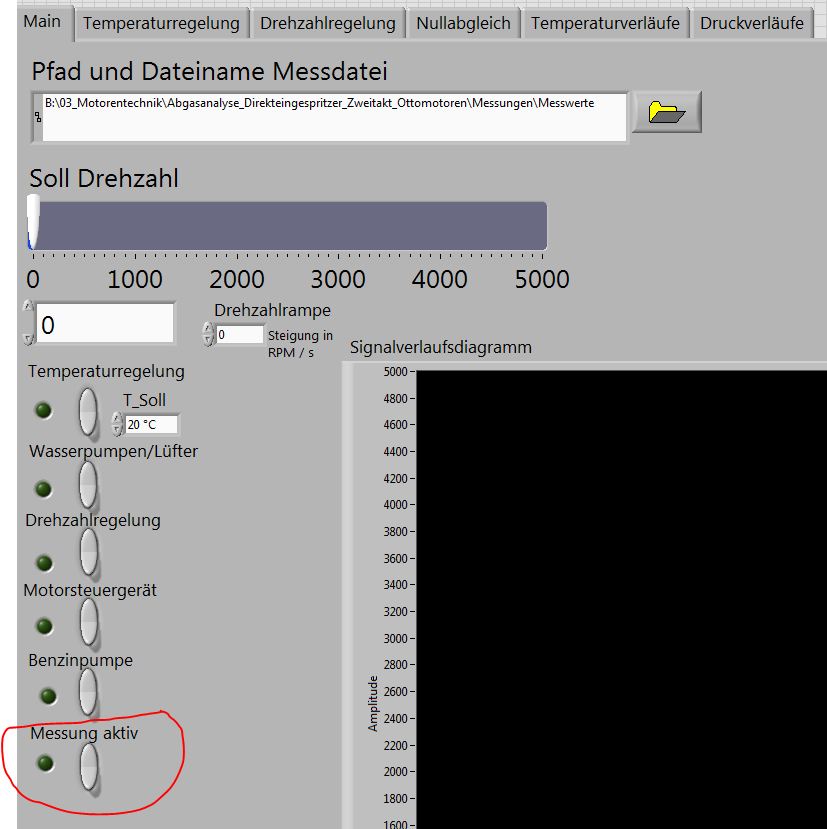Increment the Drehzahlrampe value
827x829 pixels.
click(x=208, y=328)
